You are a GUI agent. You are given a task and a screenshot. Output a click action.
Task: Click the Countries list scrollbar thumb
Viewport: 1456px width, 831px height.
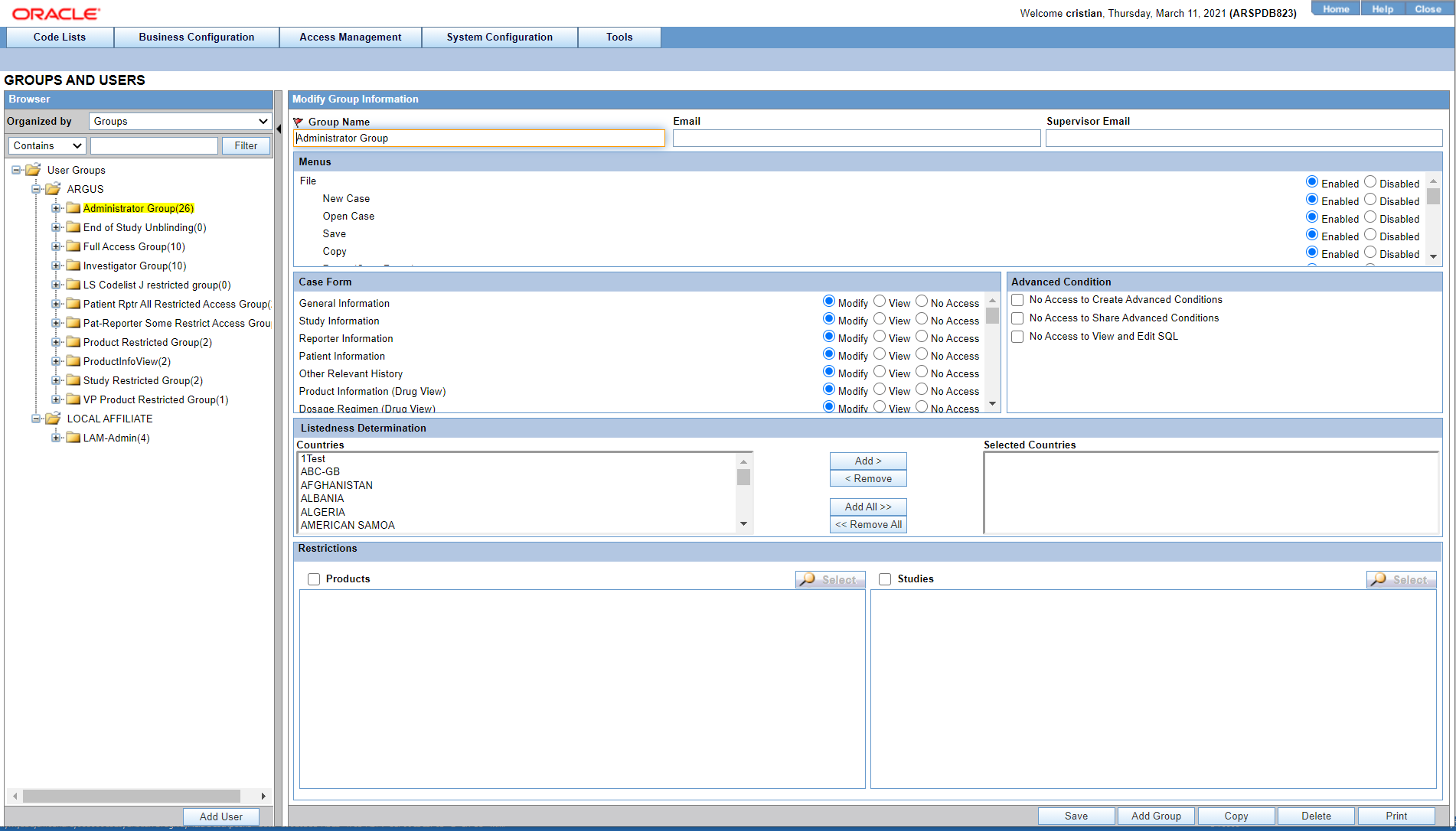tap(743, 477)
